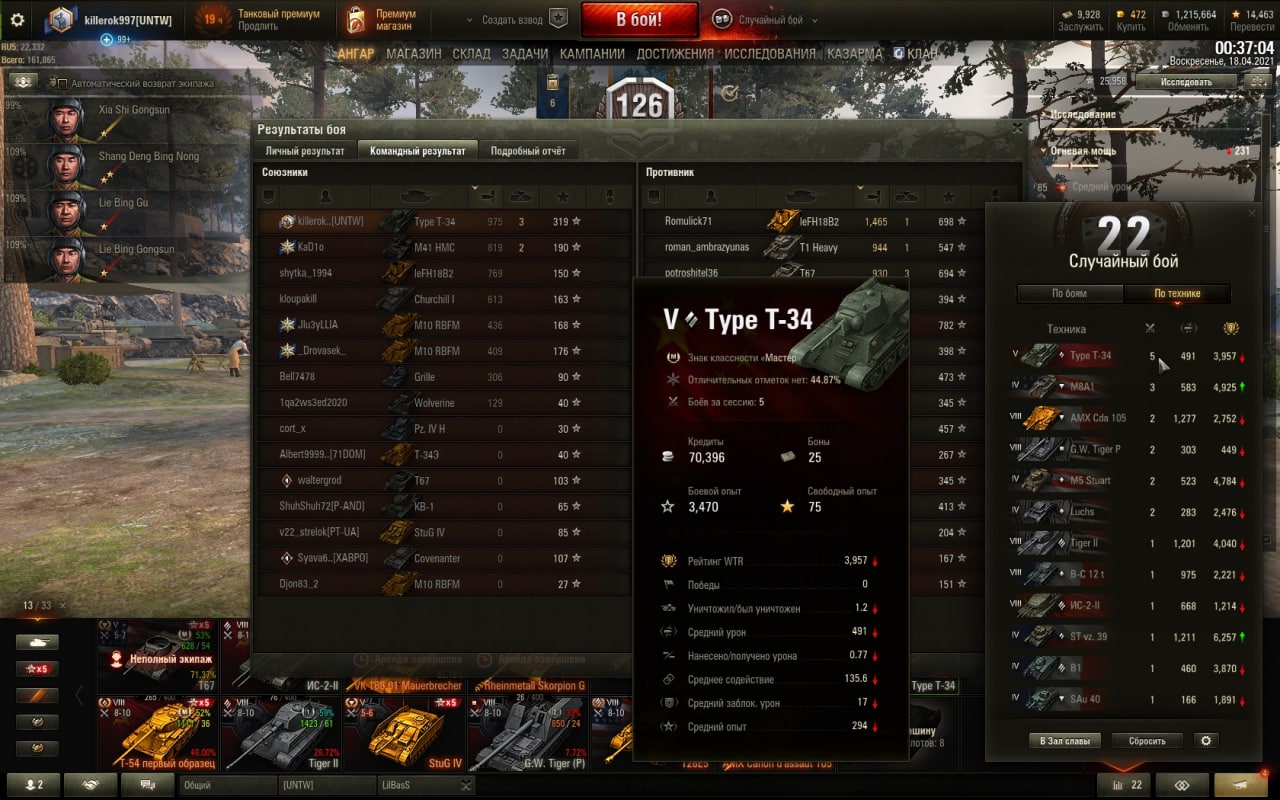
Task: Open the АНГАР menu item
Action: point(356,54)
